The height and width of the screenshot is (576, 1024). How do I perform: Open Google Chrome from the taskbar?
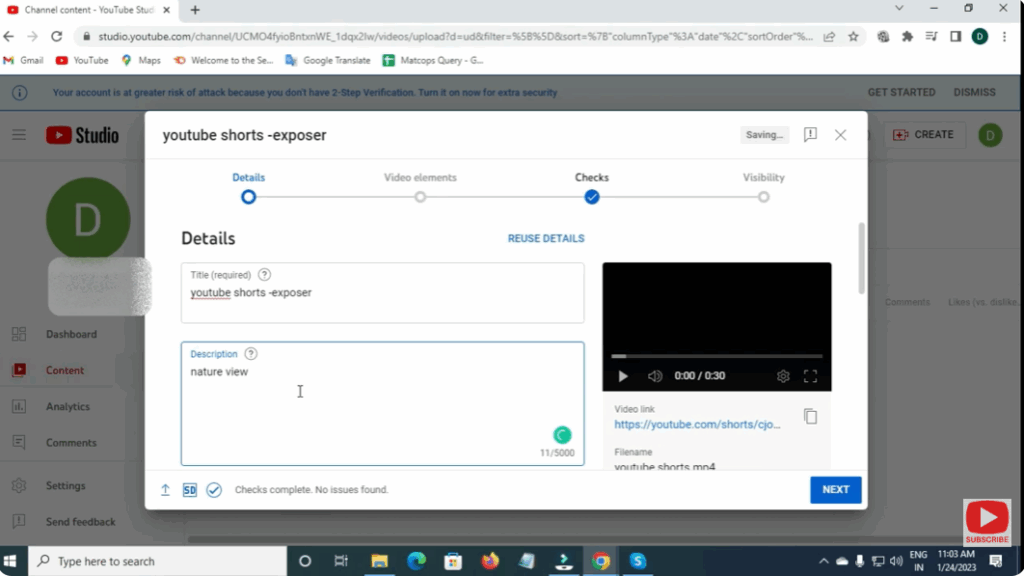point(600,561)
